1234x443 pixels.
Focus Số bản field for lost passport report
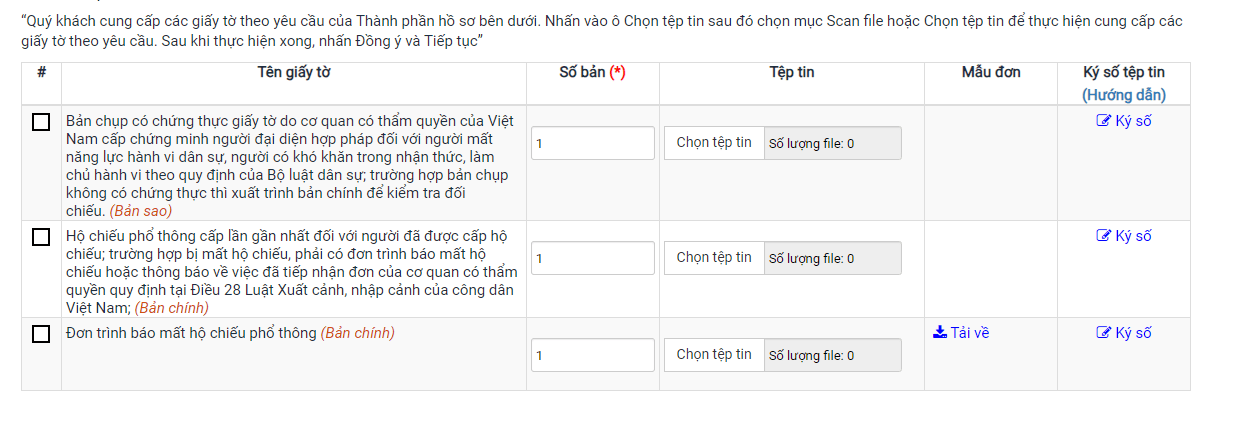point(592,355)
